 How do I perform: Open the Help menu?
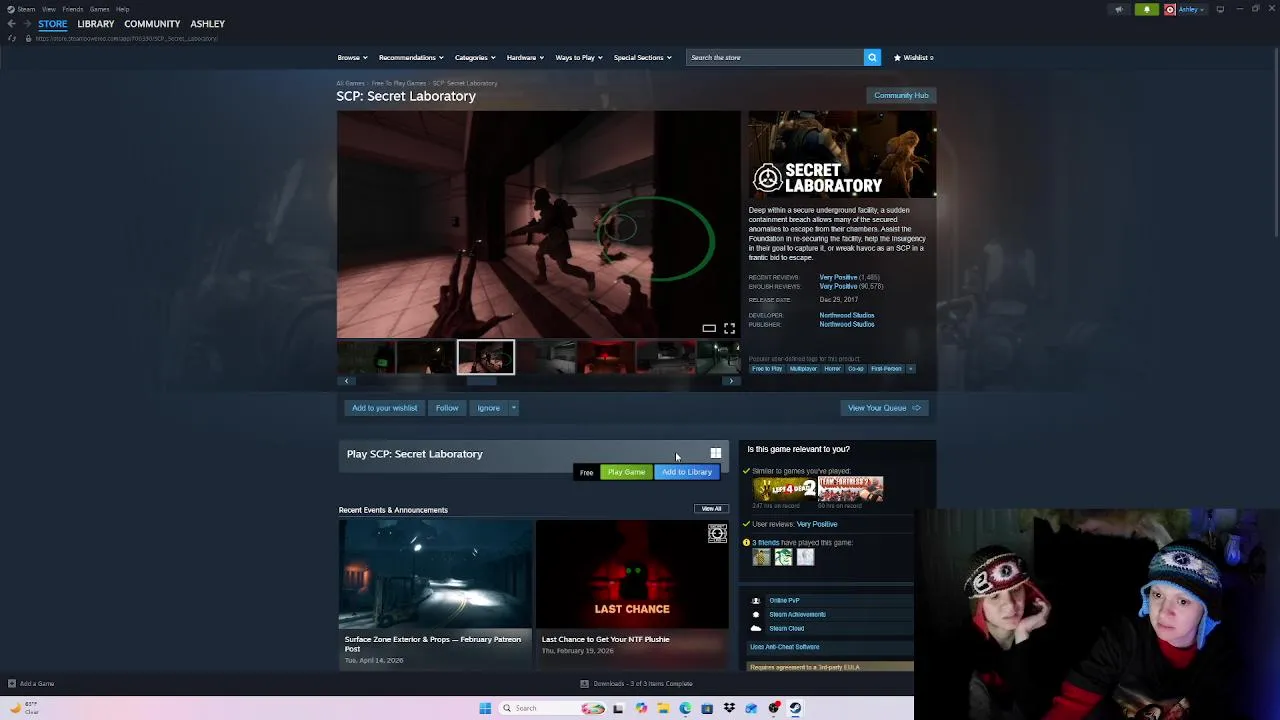pos(122,9)
